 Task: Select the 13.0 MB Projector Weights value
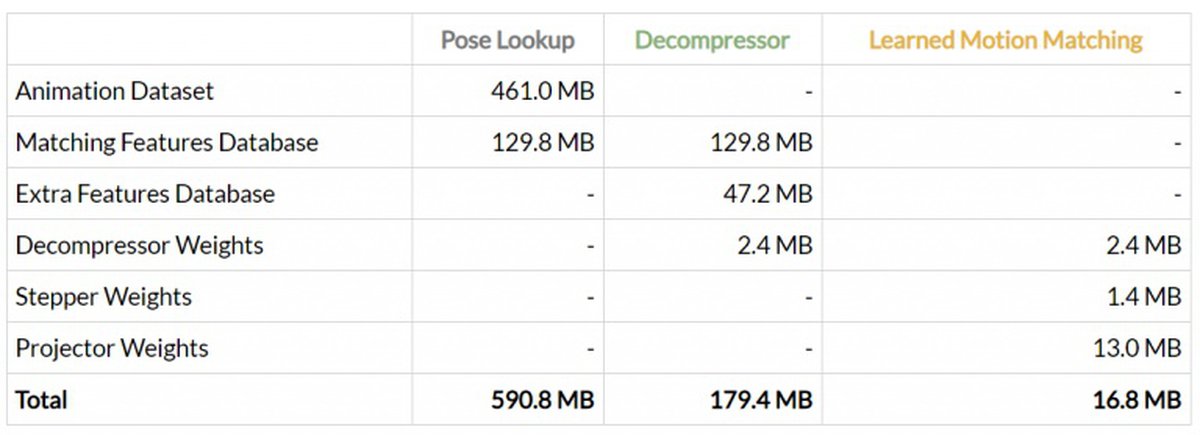(1136, 349)
